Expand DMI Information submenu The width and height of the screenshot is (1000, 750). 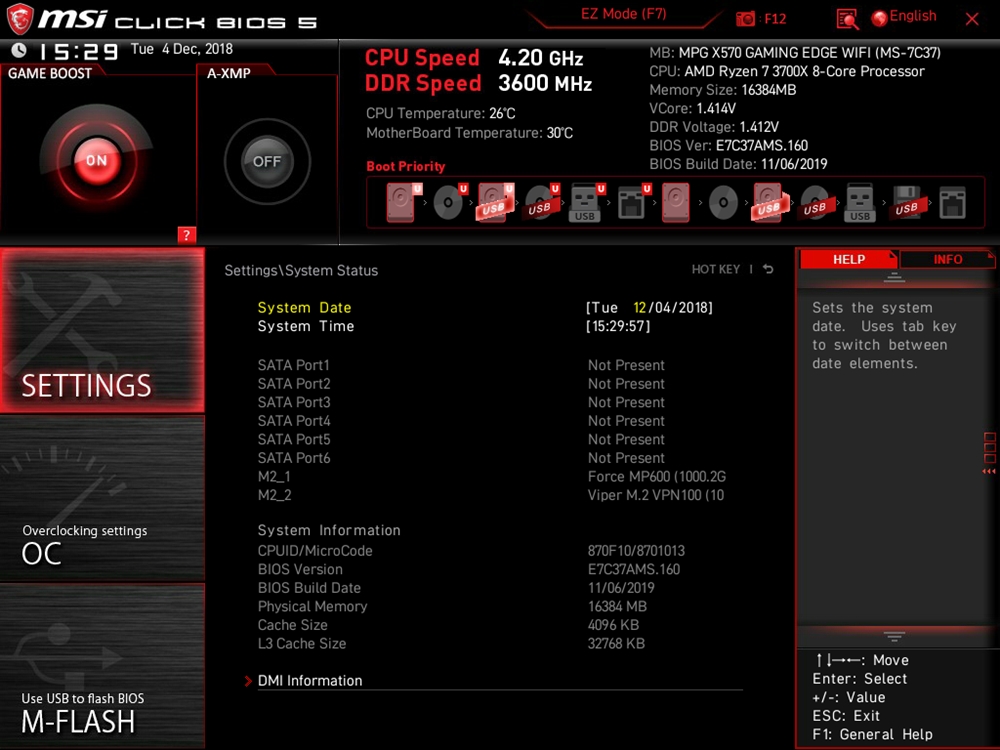[310, 680]
